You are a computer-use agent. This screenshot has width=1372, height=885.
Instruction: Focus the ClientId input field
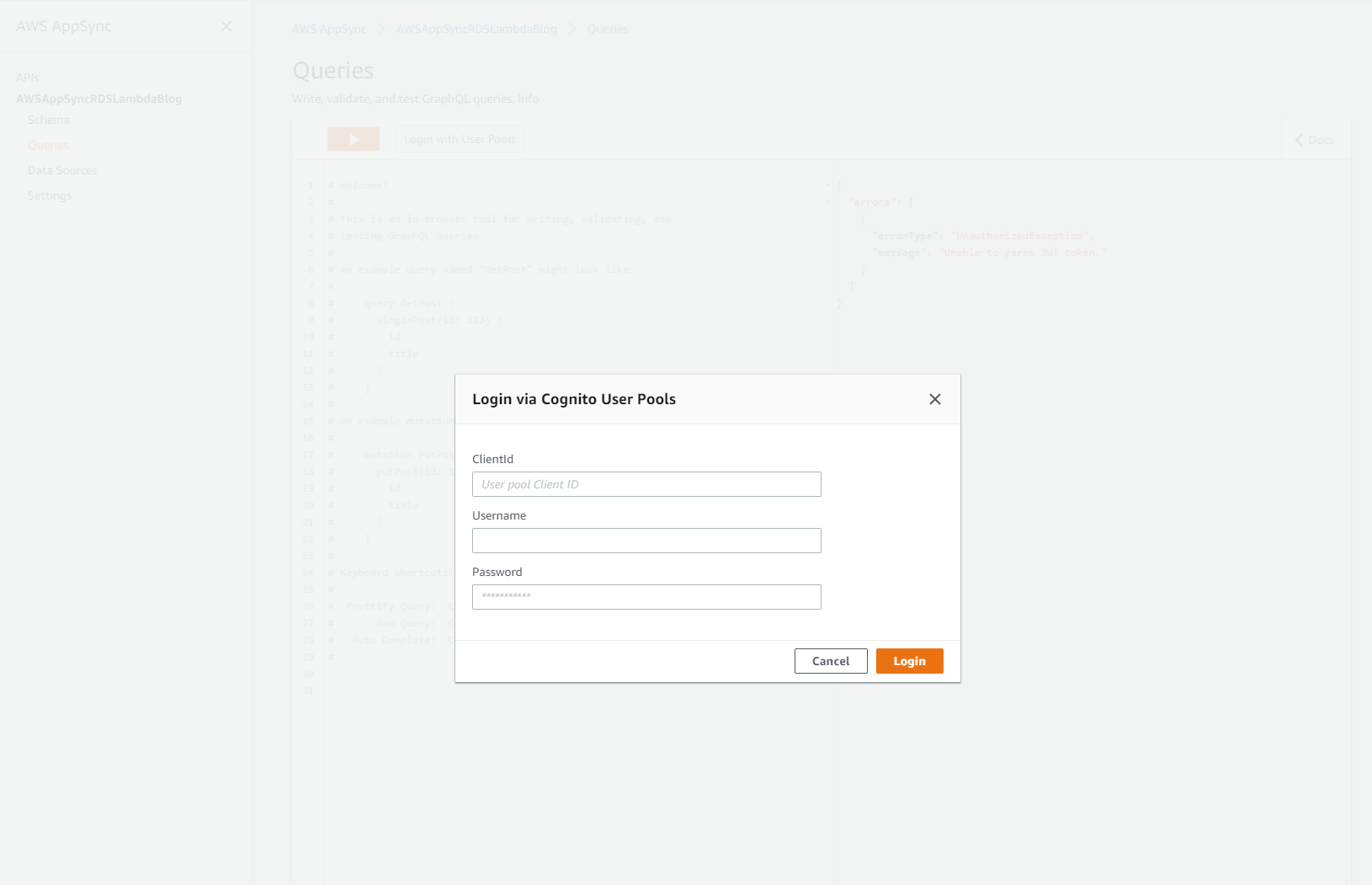(646, 484)
